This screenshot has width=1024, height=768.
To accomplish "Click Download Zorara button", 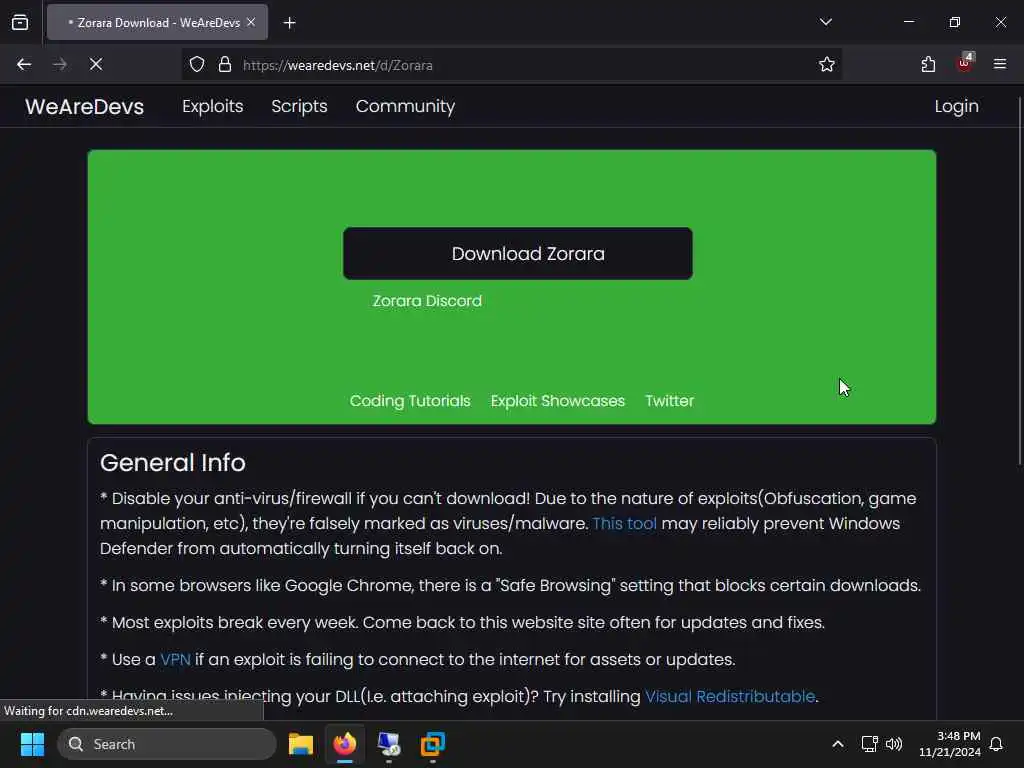I will [518, 253].
